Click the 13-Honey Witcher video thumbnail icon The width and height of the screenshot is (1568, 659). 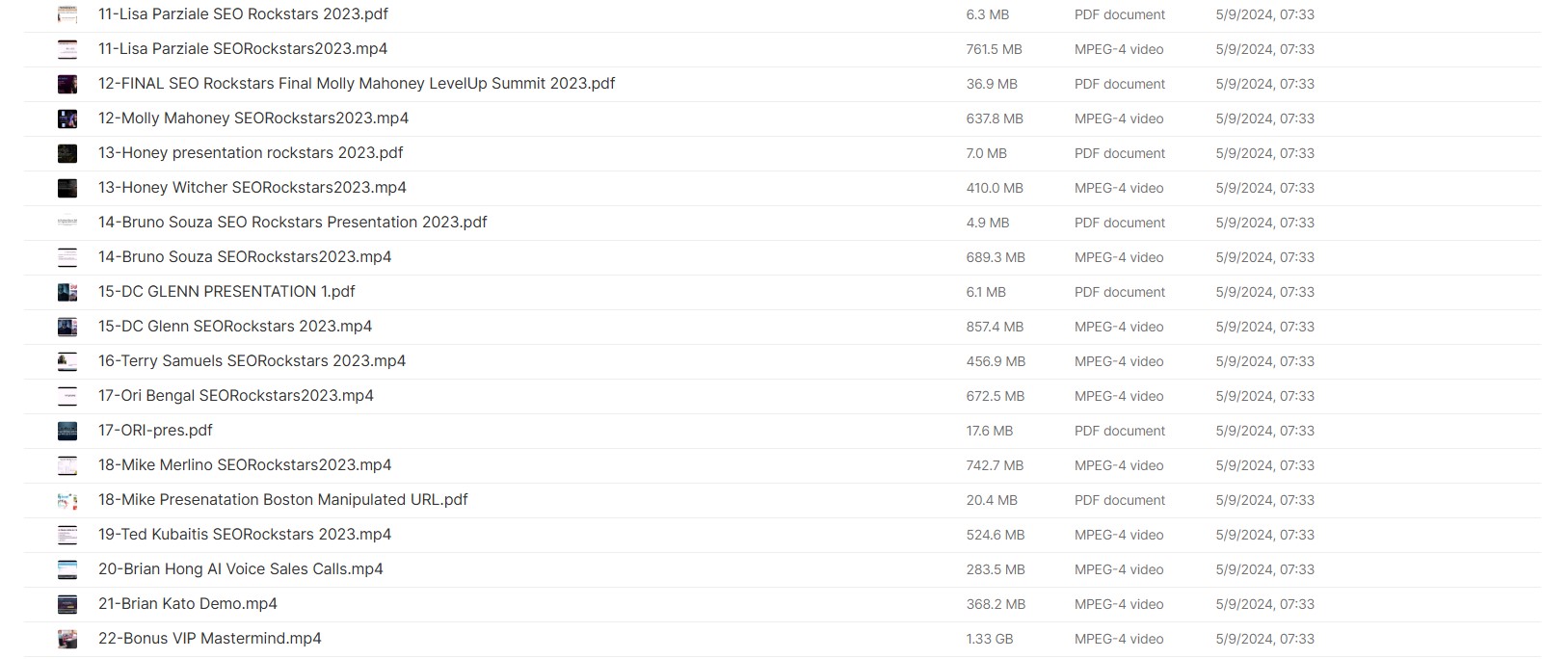coord(67,188)
